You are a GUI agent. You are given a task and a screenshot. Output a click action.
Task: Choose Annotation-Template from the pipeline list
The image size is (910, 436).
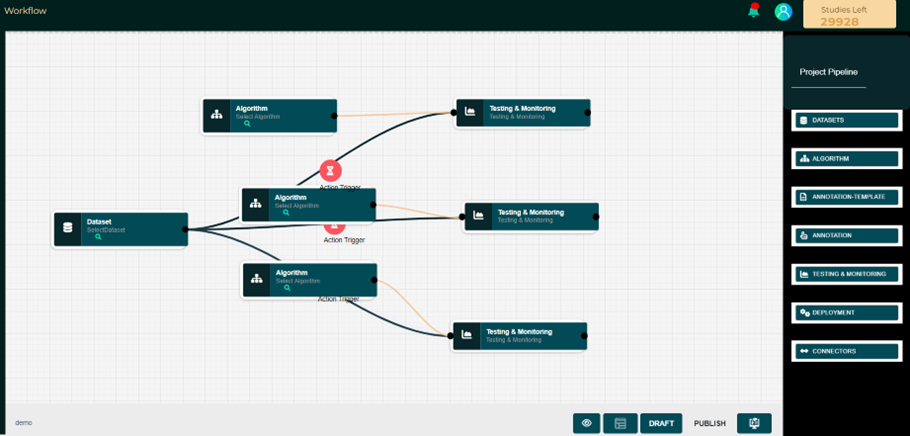coord(847,197)
